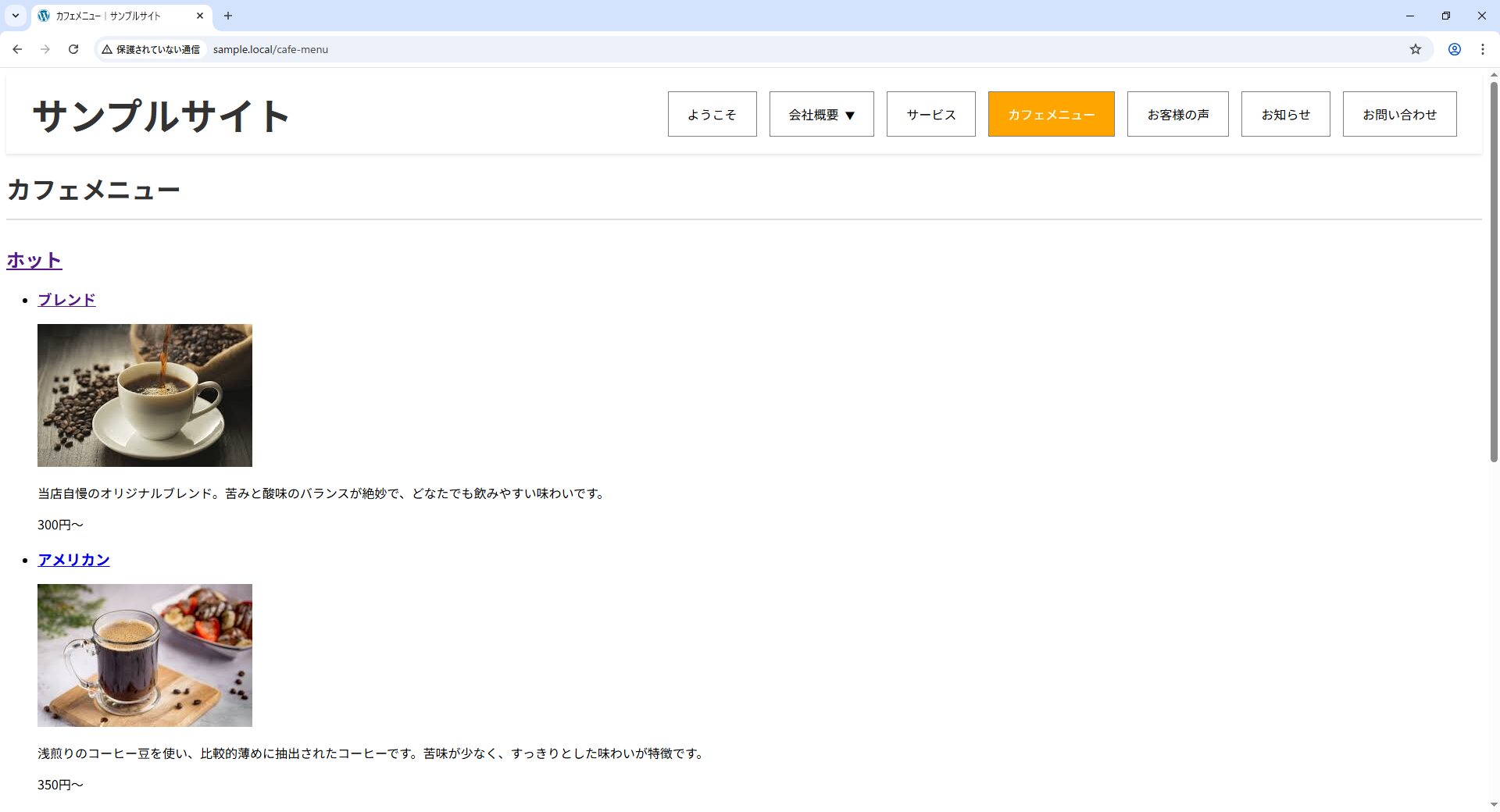This screenshot has width=1500, height=812.
Task: Click the American coffee glass photo
Action: 145,655
